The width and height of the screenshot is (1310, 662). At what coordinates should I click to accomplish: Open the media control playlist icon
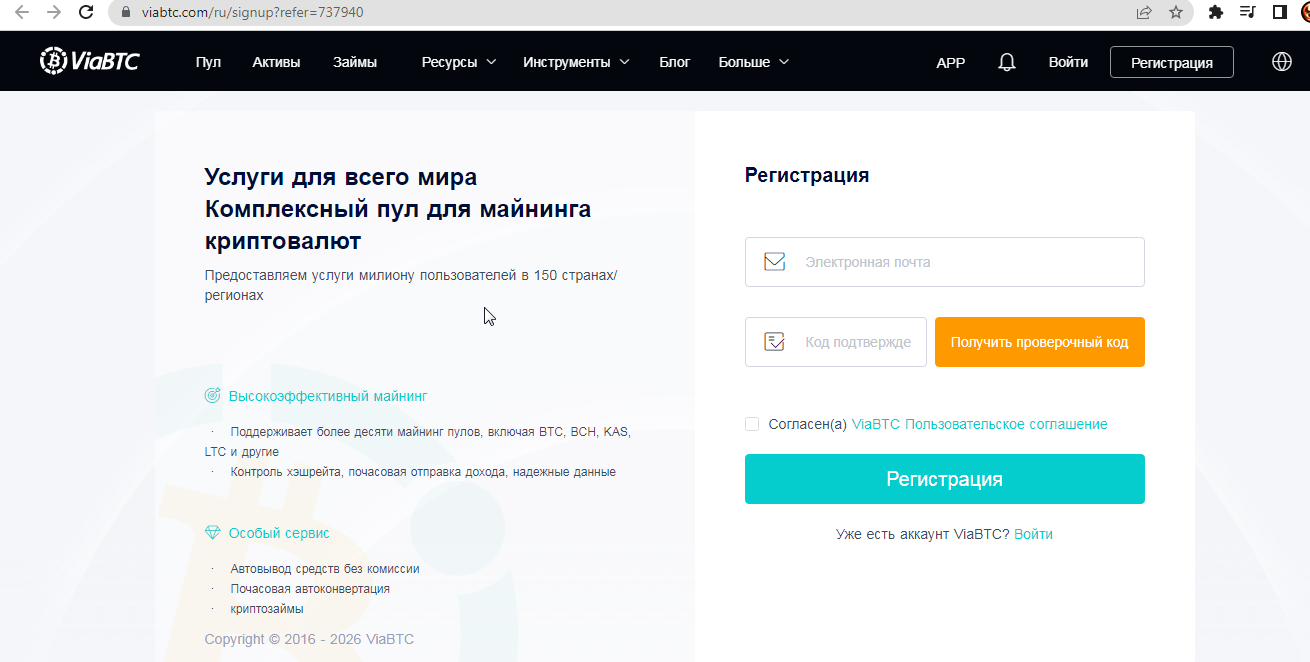(1247, 13)
